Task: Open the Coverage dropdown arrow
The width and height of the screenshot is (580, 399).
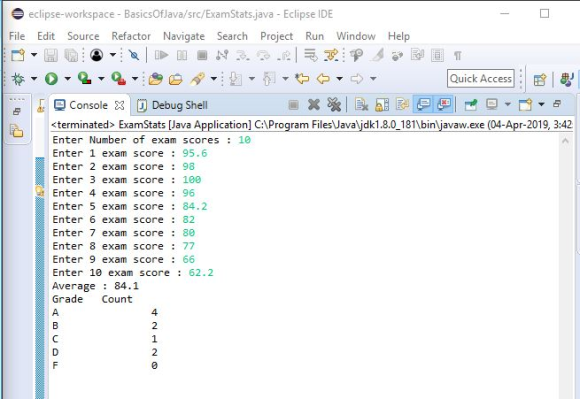Action: 101,79
